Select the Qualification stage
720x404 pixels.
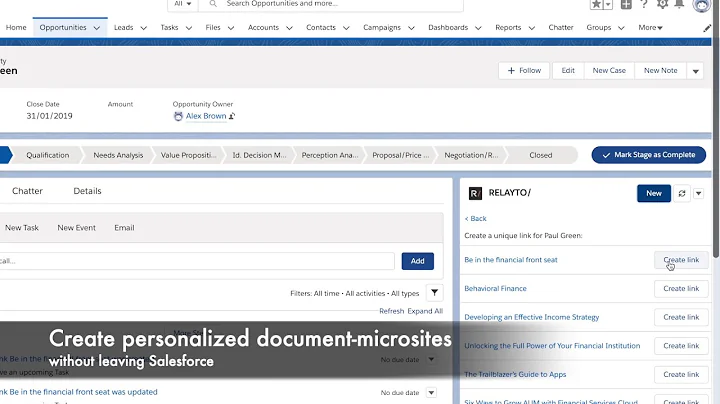click(x=47, y=155)
